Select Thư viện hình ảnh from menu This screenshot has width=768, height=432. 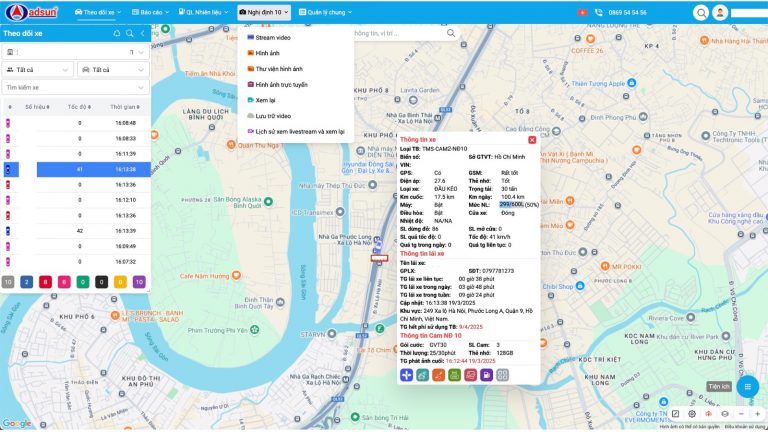point(278,69)
